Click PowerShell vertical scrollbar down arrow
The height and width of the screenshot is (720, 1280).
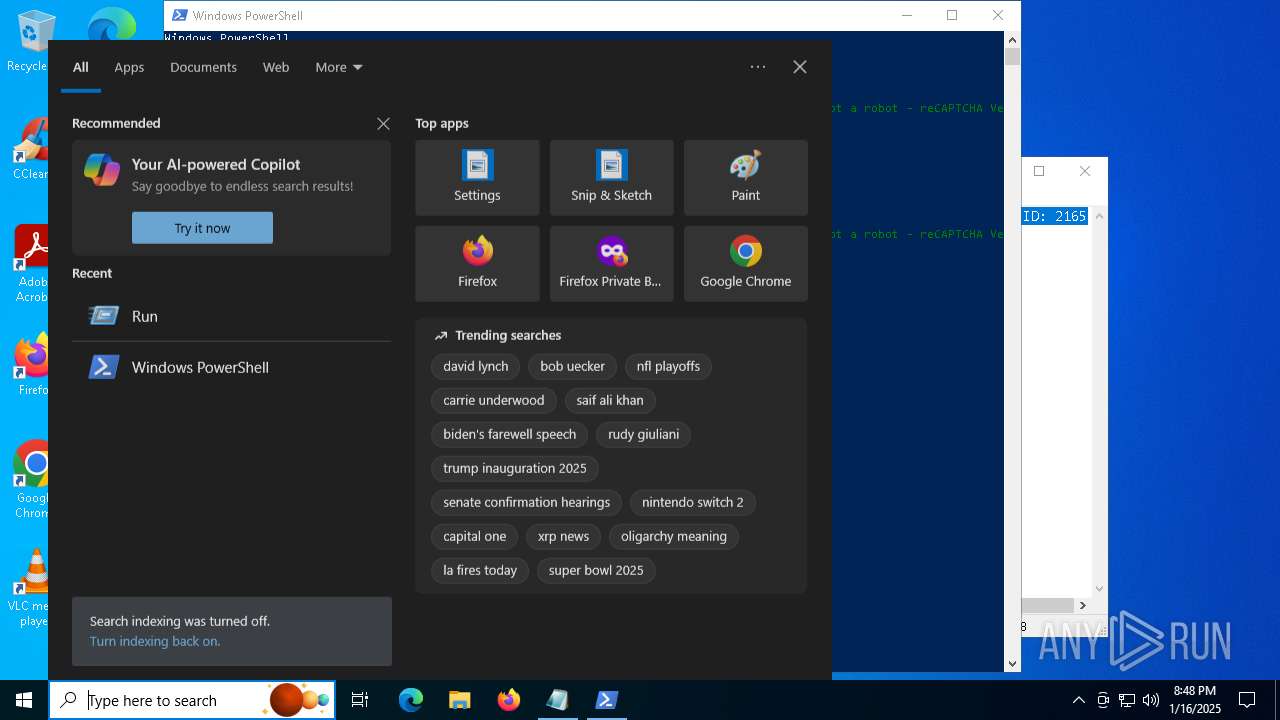(x=1012, y=664)
